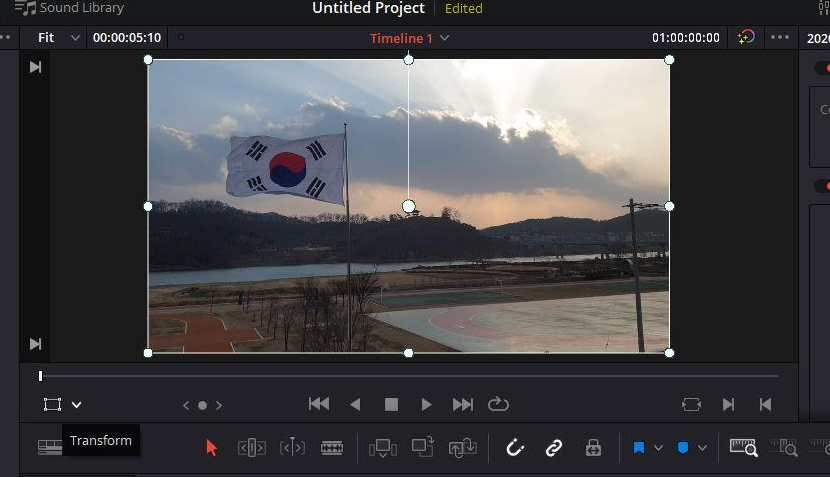Click the match frame icon
This screenshot has height=477, width=830.
691,405
